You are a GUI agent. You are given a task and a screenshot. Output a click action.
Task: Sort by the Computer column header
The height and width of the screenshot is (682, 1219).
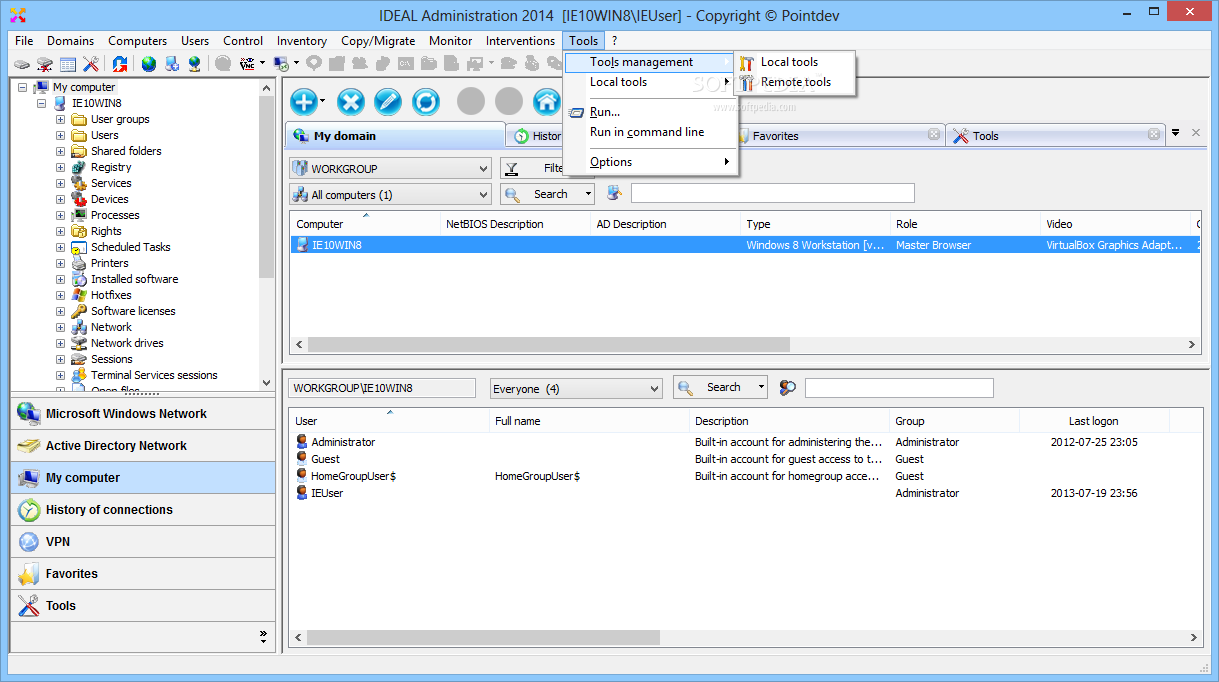(365, 224)
